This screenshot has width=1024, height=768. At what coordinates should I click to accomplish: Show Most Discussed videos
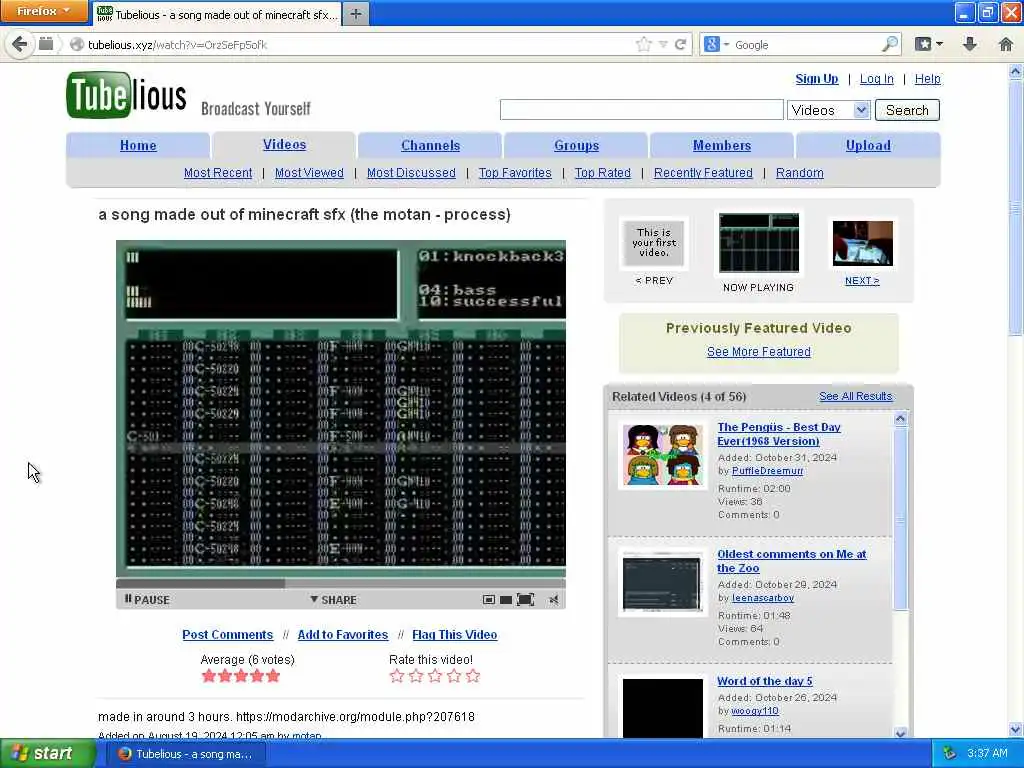pos(411,172)
